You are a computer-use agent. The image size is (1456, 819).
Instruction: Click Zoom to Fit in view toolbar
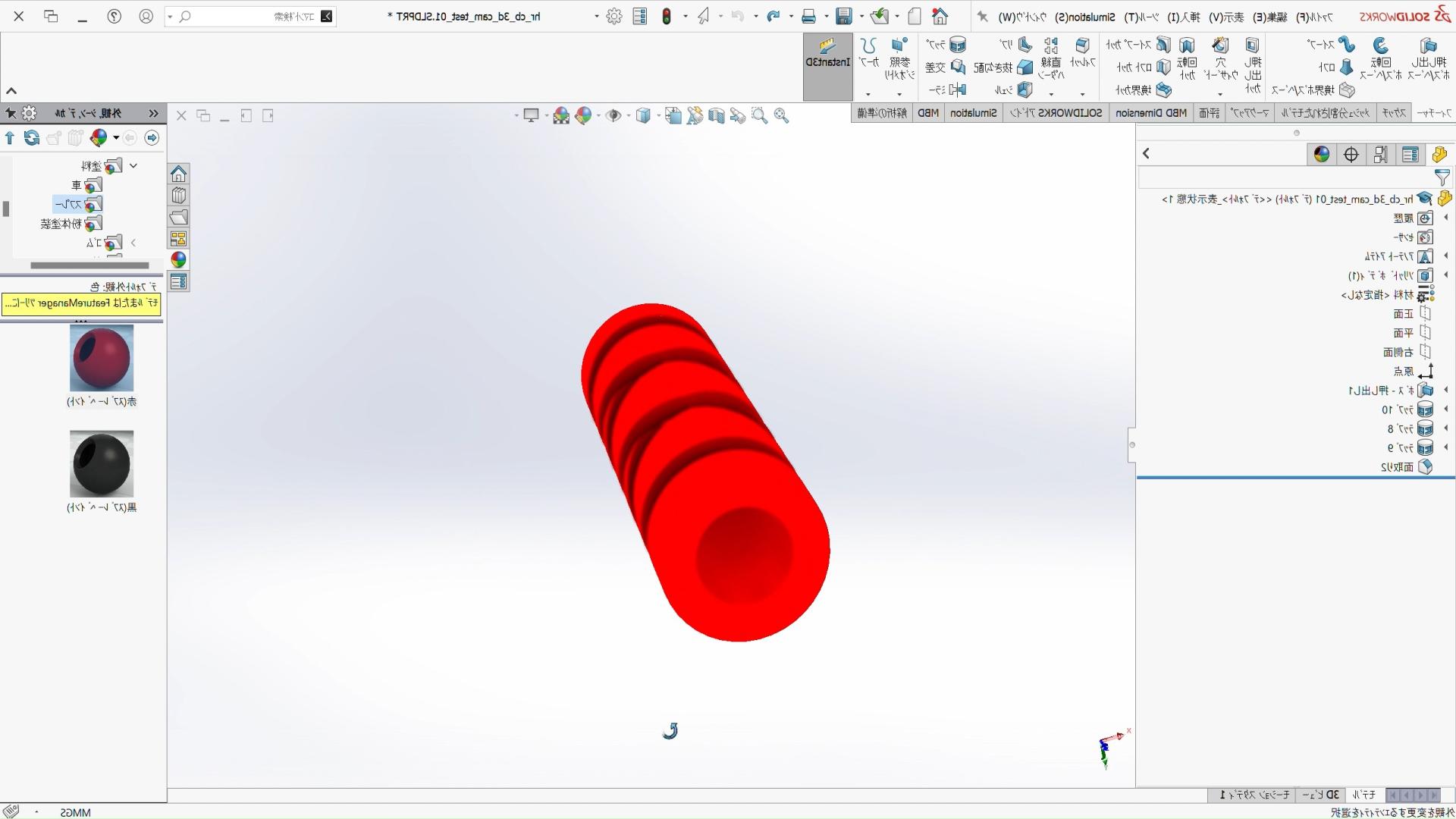(x=781, y=116)
